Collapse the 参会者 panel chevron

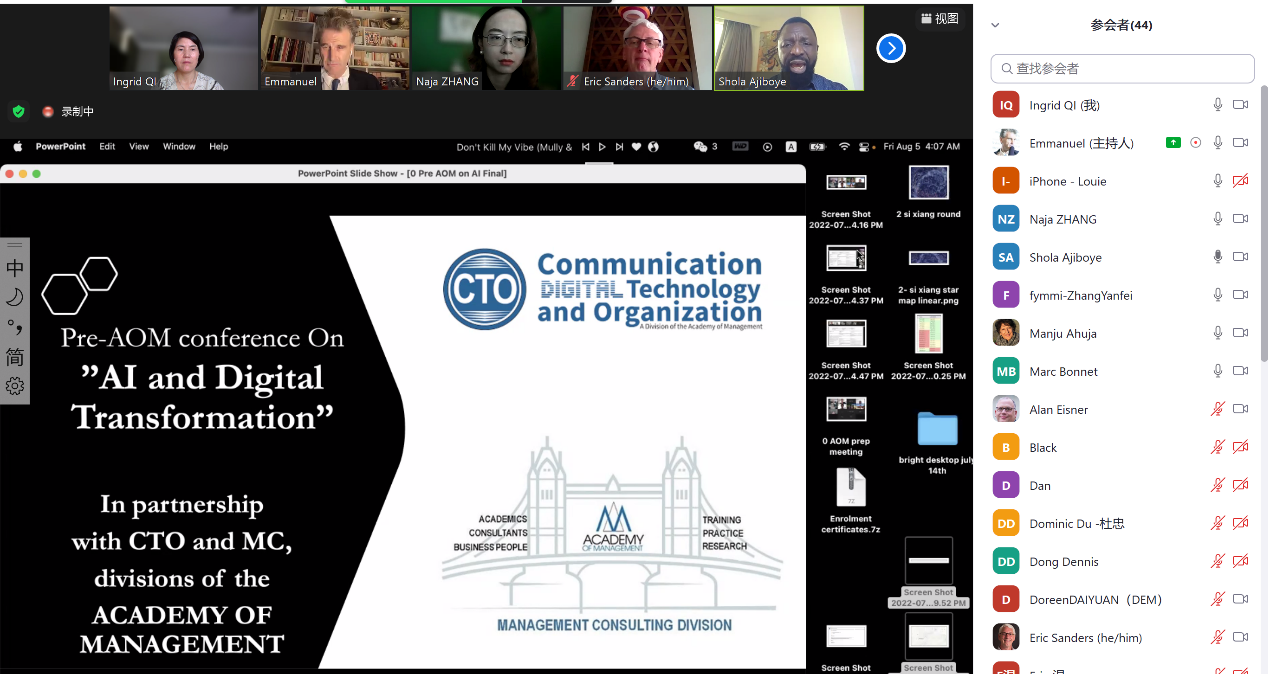[995, 25]
